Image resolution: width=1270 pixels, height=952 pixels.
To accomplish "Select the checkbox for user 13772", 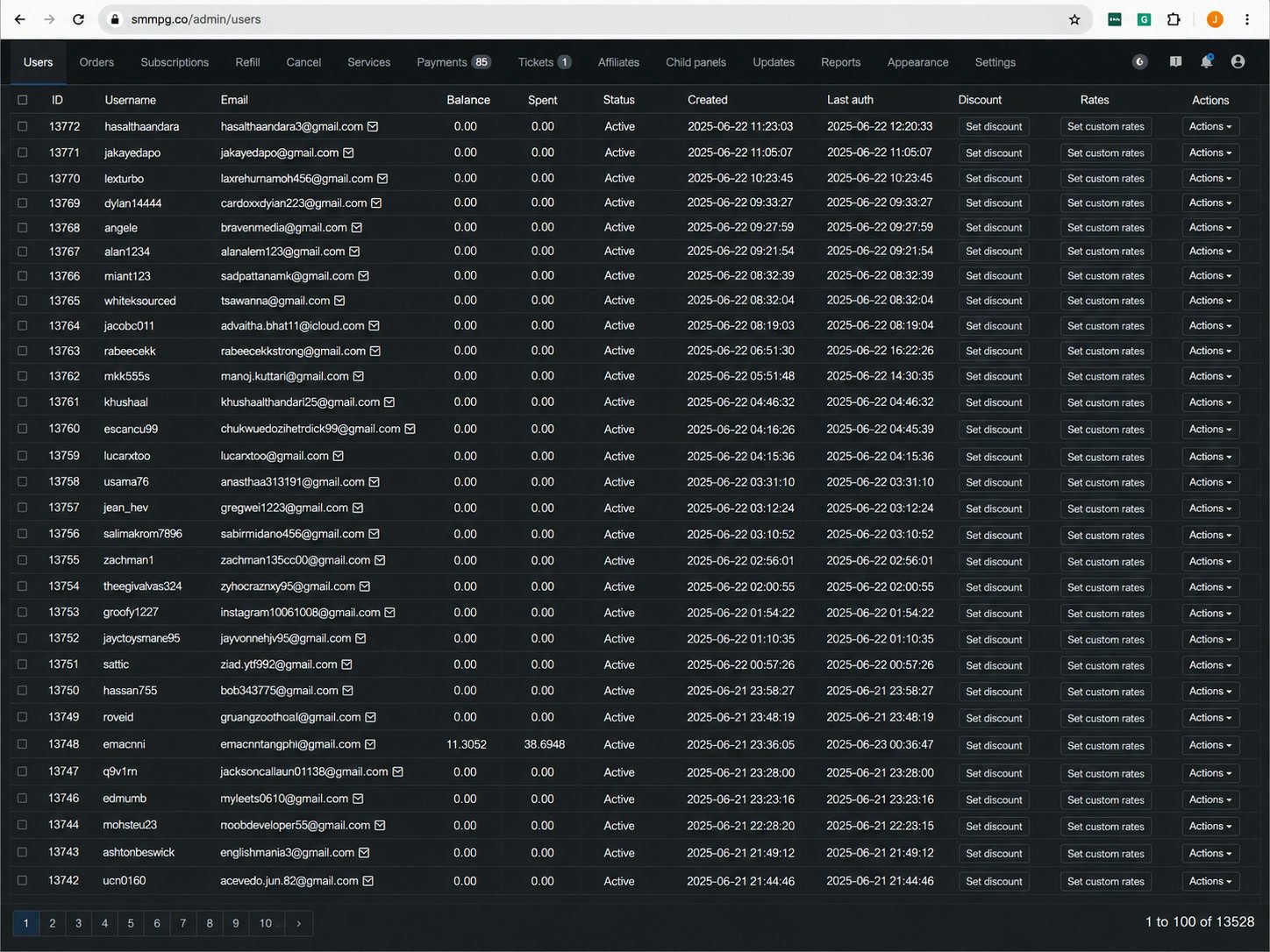I will click(23, 126).
